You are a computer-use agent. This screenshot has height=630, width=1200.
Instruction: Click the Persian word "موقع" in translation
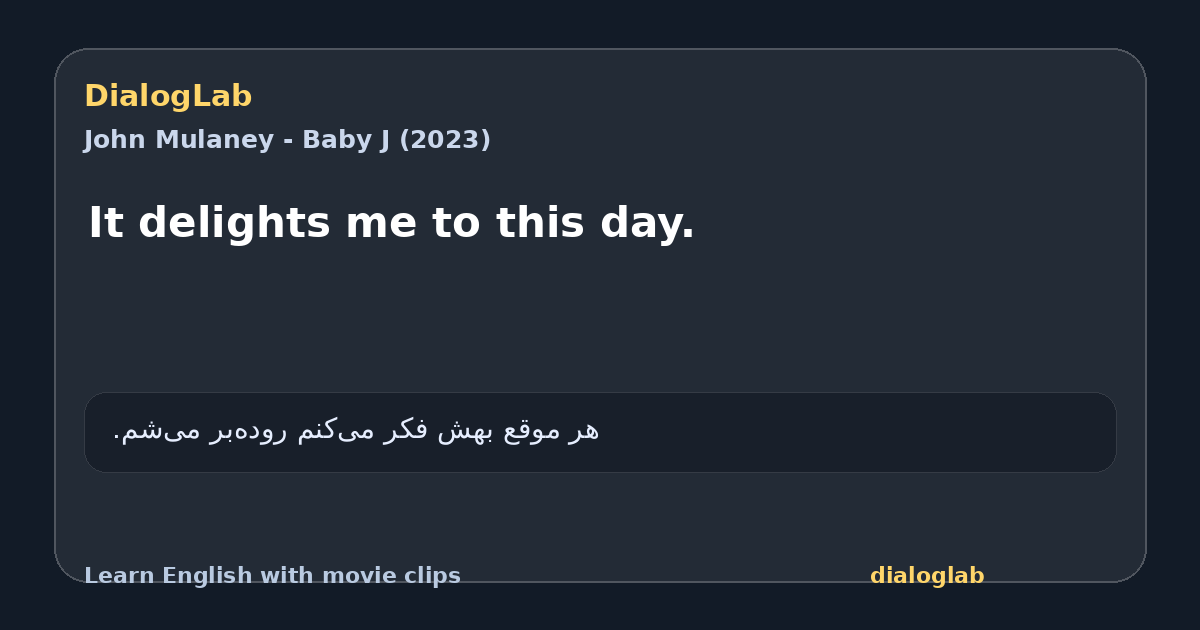point(533,431)
